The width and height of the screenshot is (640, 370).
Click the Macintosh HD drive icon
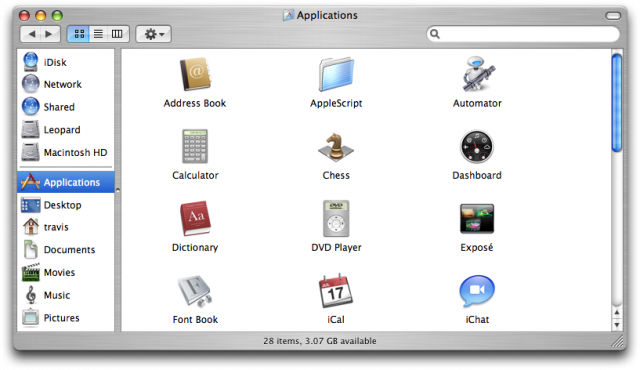[x=31, y=152]
